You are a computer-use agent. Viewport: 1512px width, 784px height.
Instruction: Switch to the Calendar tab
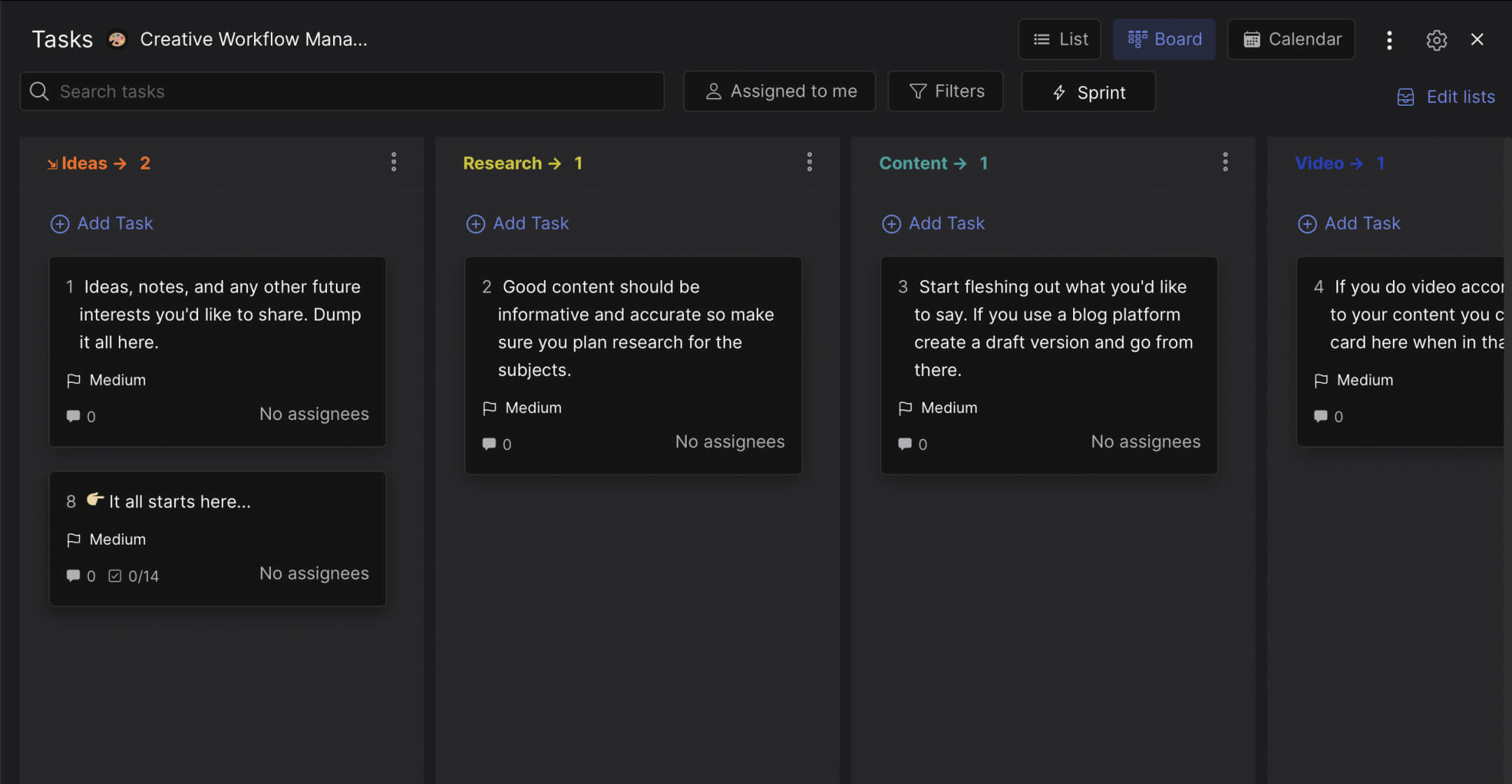click(1291, 39)
